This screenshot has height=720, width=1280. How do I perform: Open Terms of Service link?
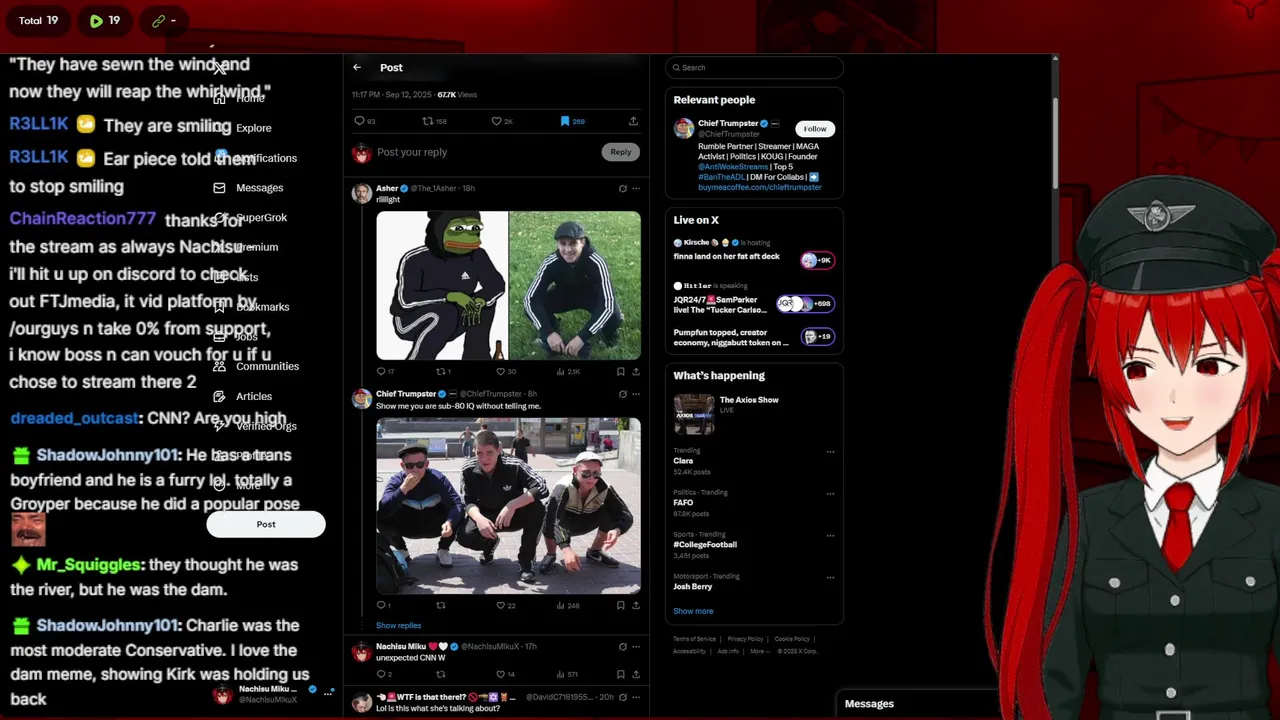(694, 639)
